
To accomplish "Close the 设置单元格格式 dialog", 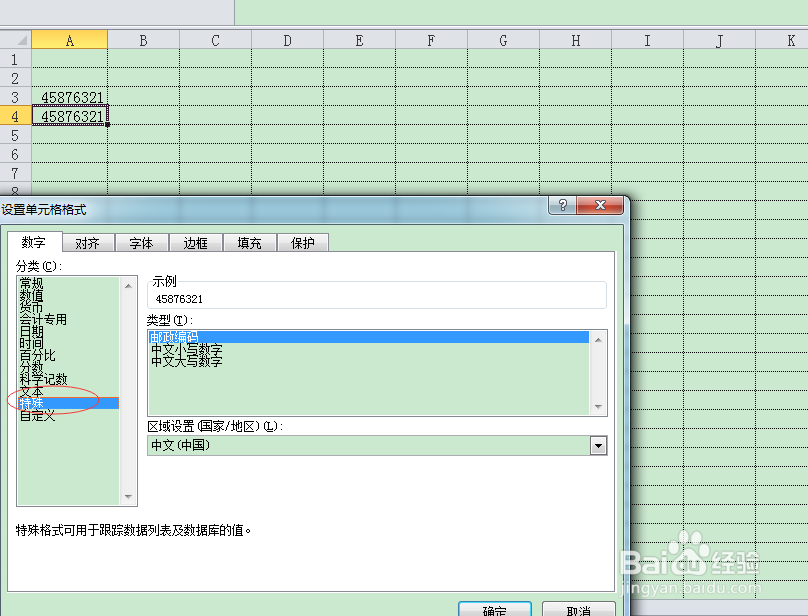I will 600,205.
